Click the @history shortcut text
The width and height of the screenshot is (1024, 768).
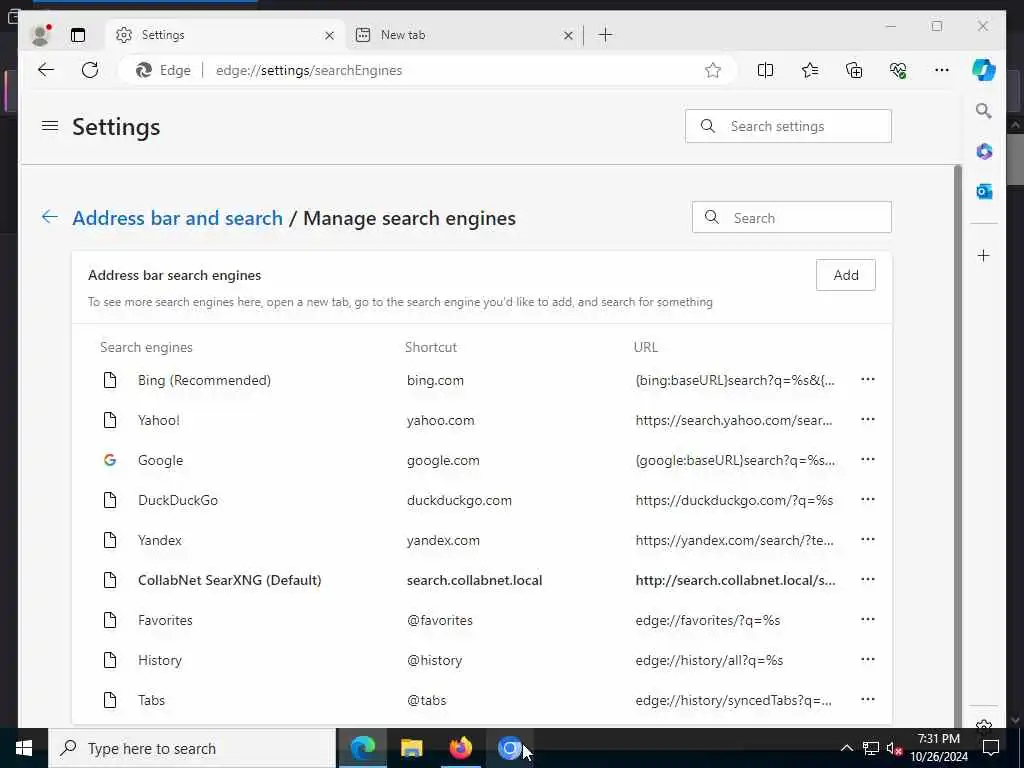point(434,660)
